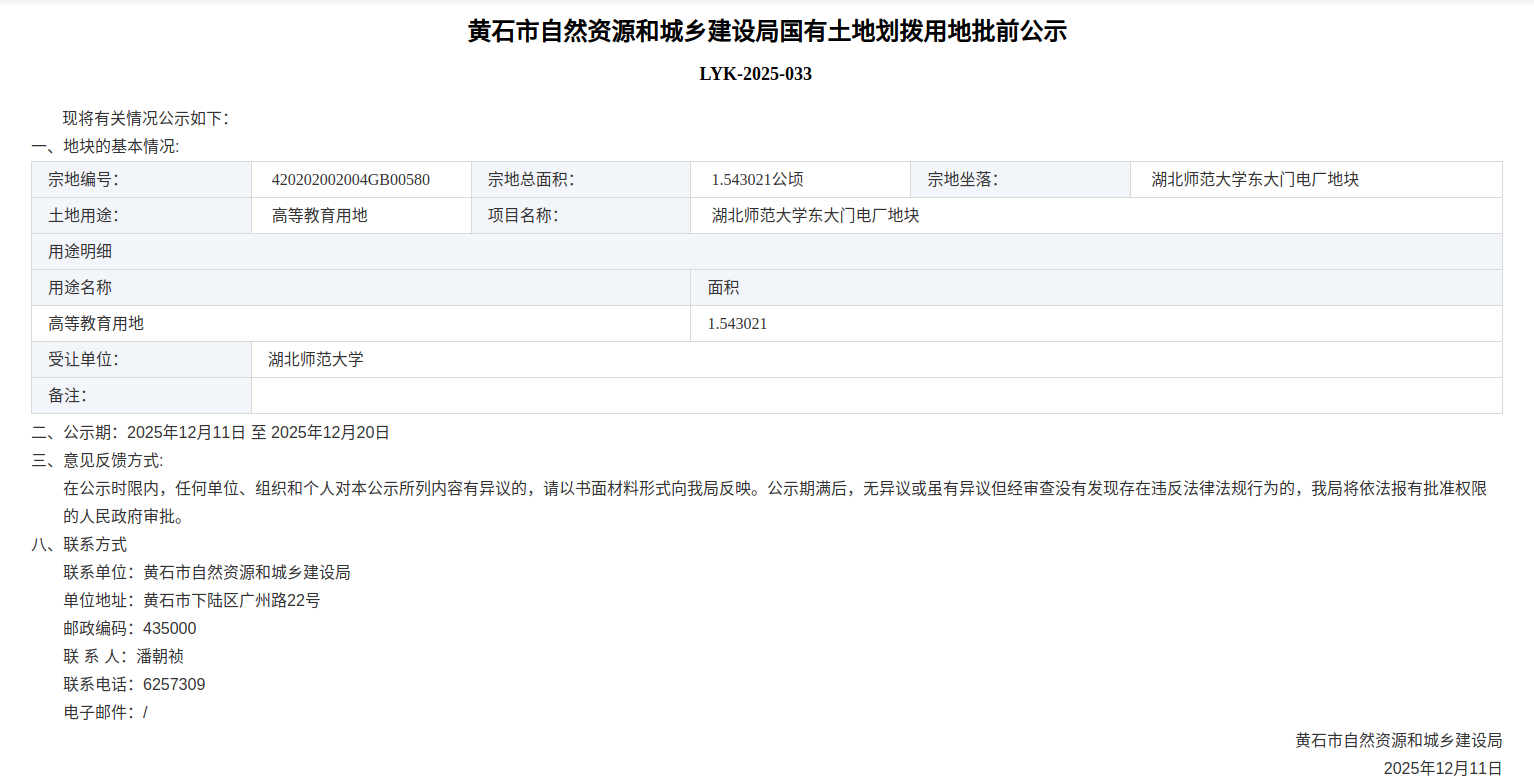This screenshot has height=779, width=1534.
Task: Click the contact person name 潘朝祯
Action: tap(160, 657)
